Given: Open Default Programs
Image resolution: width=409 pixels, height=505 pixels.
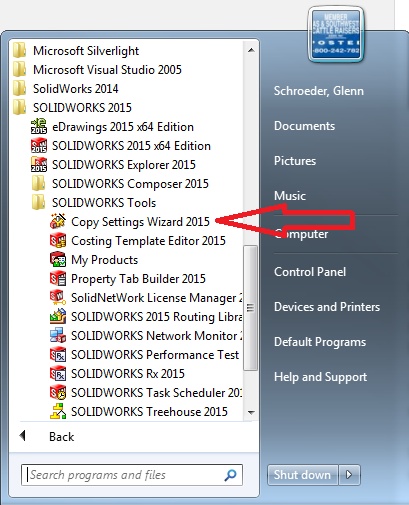Looking at the screenshot, I should [320, 342].
